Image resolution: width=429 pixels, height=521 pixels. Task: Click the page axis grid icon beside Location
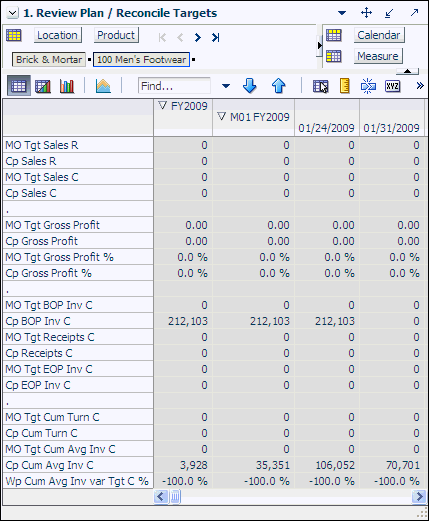(x=14, y=35)
